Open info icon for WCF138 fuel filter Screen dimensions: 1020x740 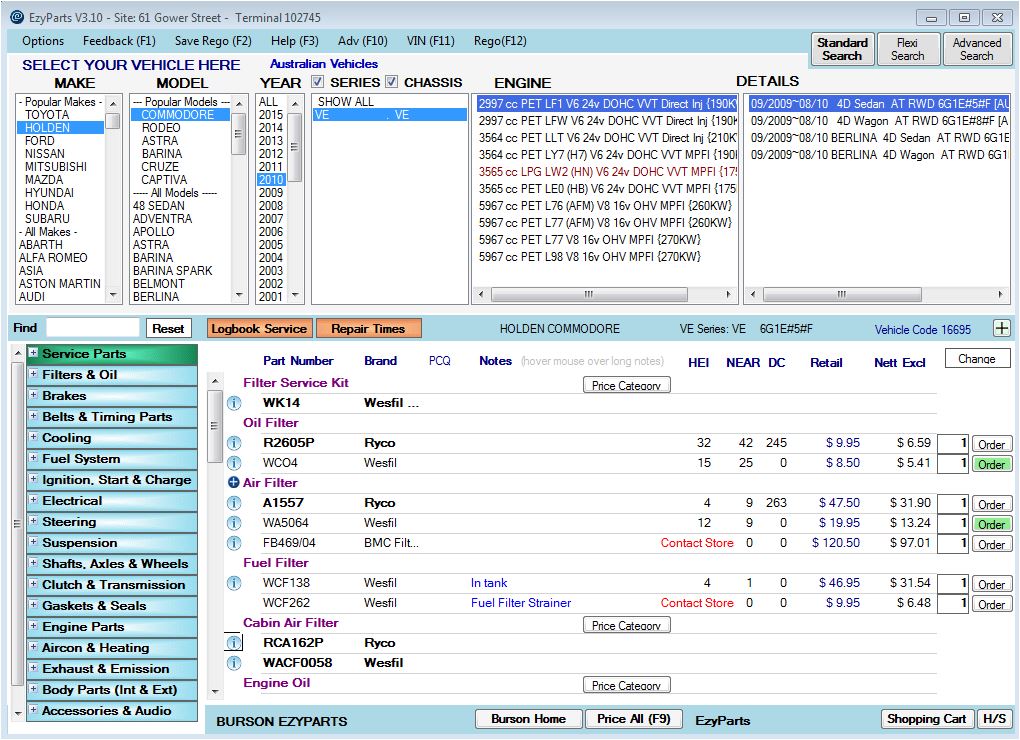[x=234, y=583]
